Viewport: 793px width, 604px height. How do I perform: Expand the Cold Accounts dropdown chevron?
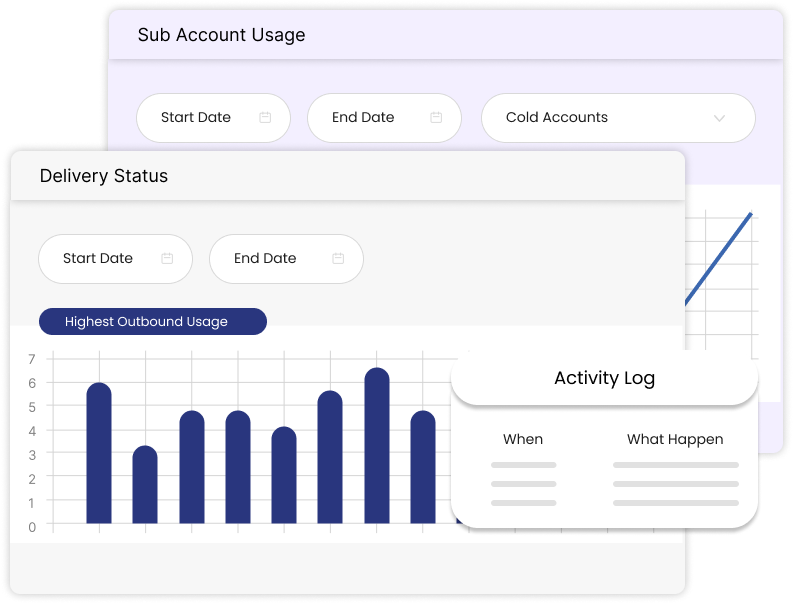pyautogui.click(x=719, y=118)
